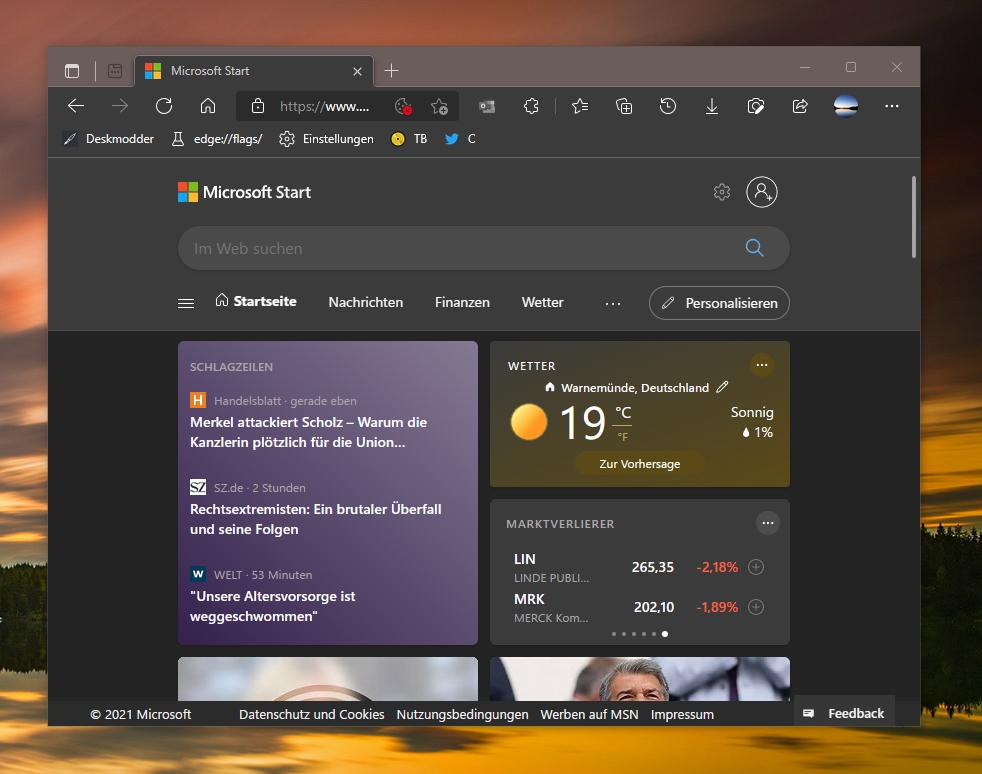Open news thumbnail with man's face
The image size is (982, 774).
639,679
